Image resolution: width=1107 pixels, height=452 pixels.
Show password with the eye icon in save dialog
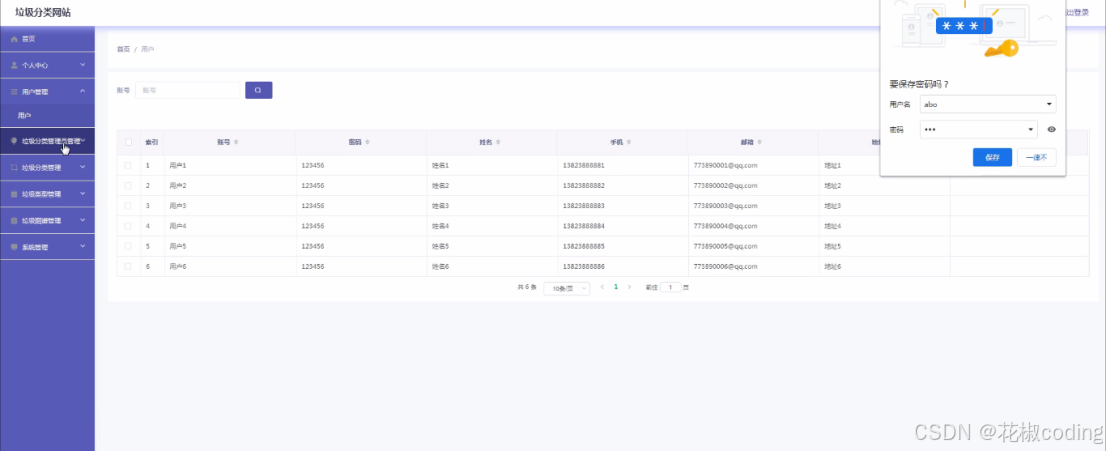click(x=1051, y=129)
